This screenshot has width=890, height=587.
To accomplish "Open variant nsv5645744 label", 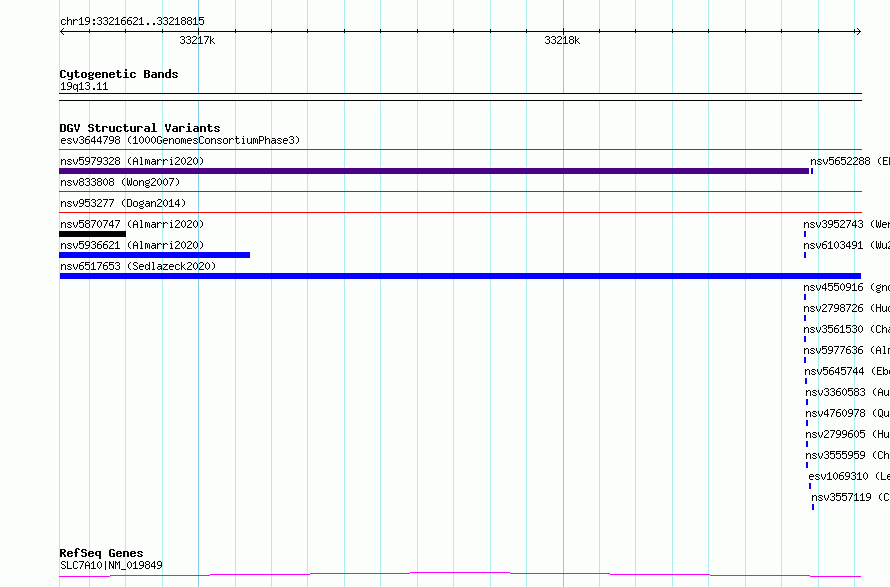I will coord(847,371).
